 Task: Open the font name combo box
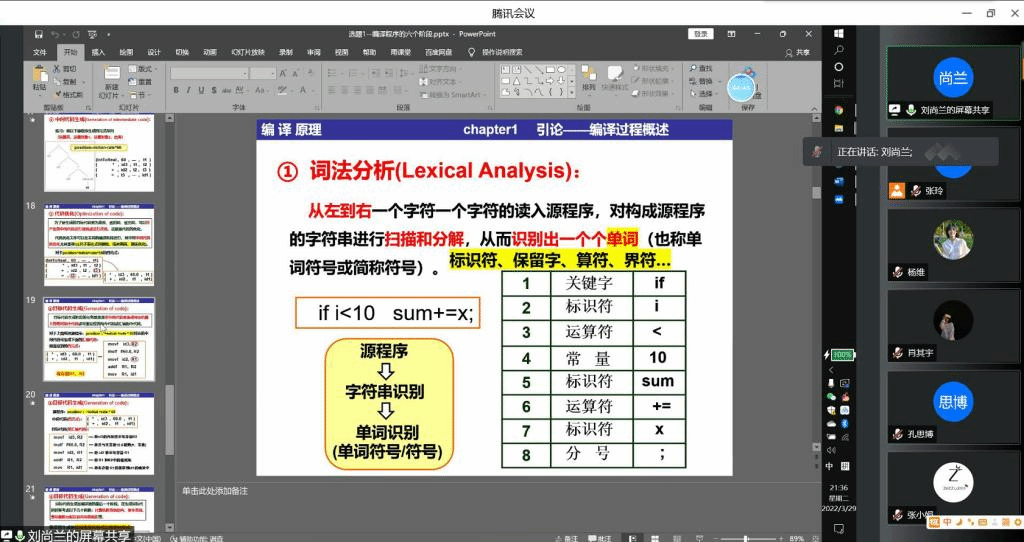point(208,73)
